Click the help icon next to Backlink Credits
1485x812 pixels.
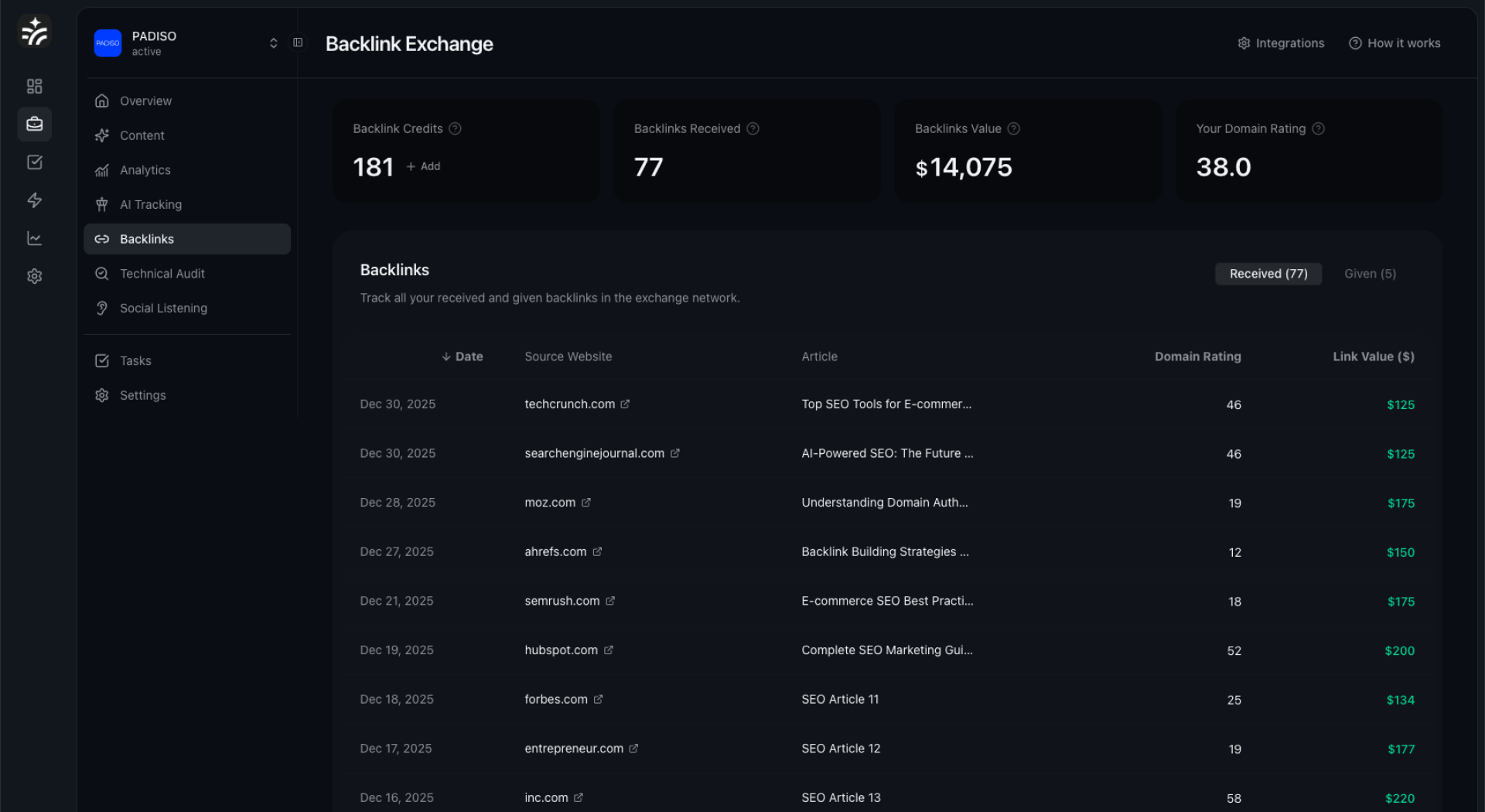click(x=455, y=128)
